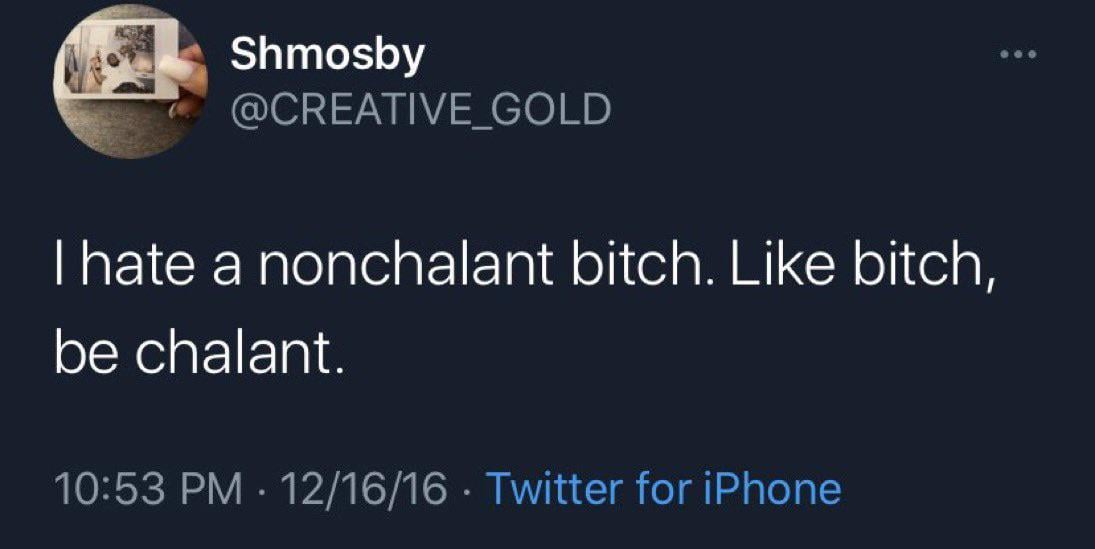Screen dimensions: 1095x549
Task: Click the dot separator before Twitter for iPhone
Action: [x=468, y=489]
